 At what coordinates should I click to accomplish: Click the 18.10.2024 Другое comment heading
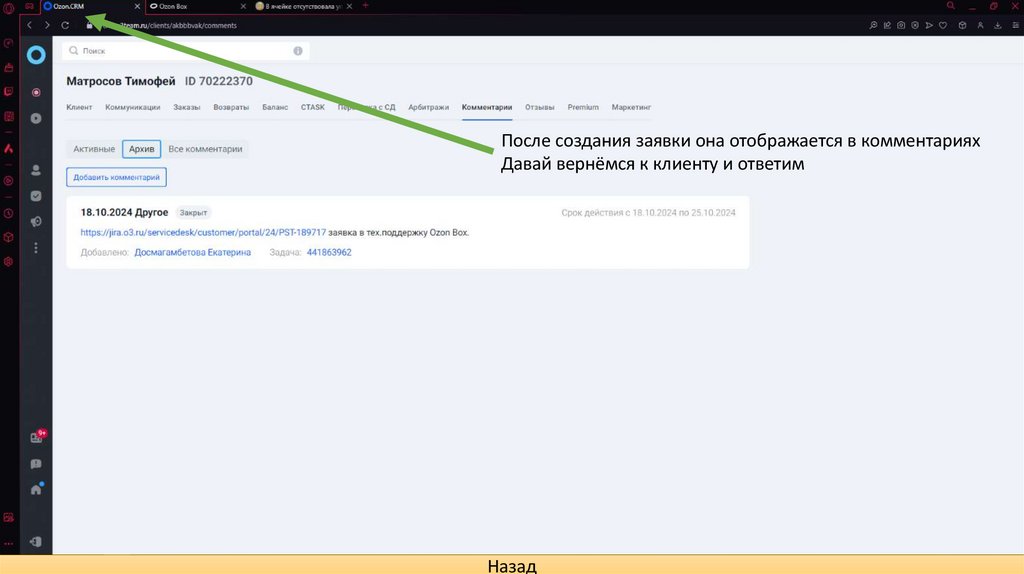tap(124, 212)
